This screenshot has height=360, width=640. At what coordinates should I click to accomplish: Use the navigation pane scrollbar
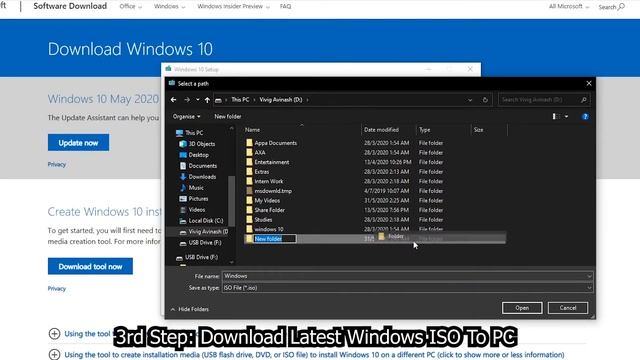pyautogui.click(x=231, y=200)
